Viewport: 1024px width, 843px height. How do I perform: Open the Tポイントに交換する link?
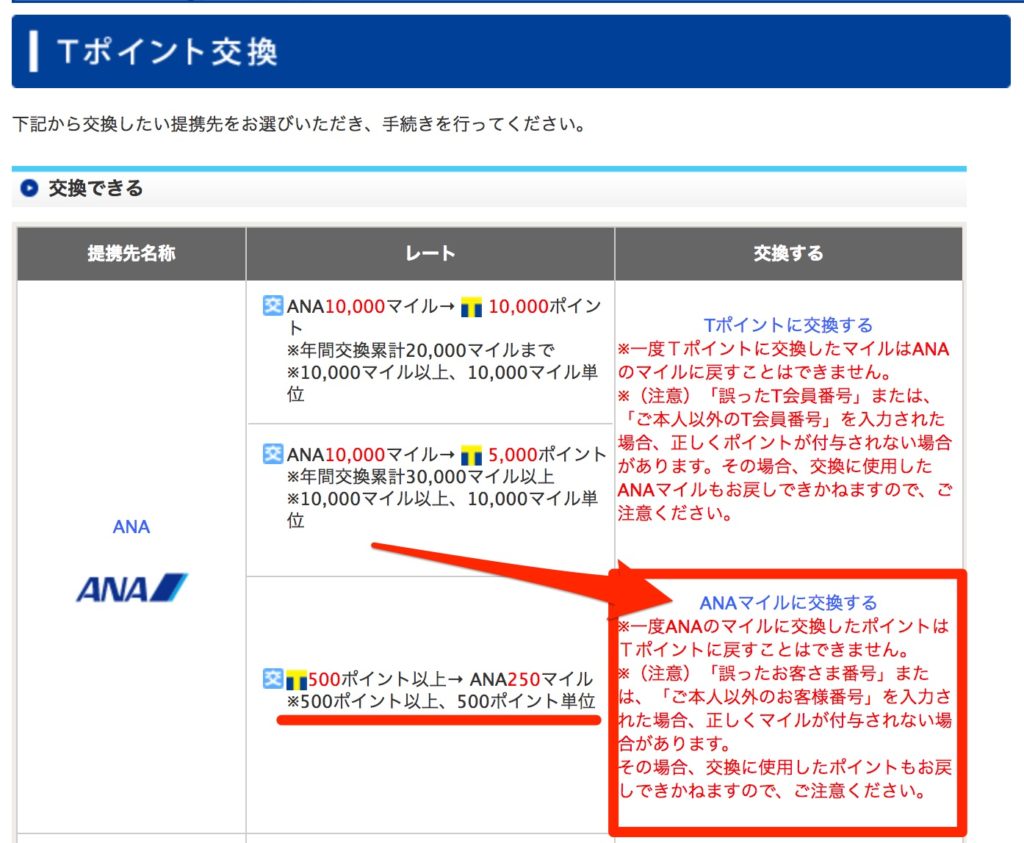click(x=788, y=325)
